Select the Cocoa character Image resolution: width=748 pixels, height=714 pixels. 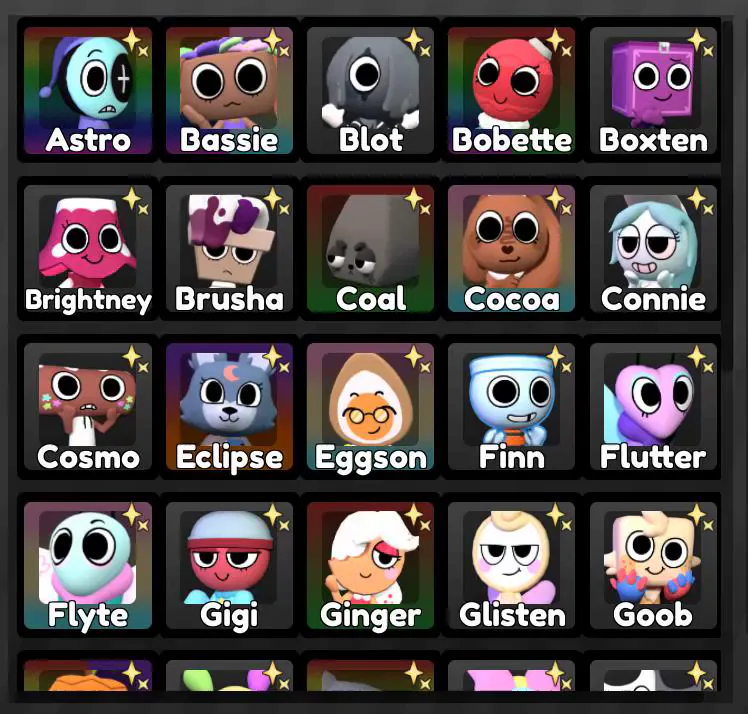pos(512,248)
